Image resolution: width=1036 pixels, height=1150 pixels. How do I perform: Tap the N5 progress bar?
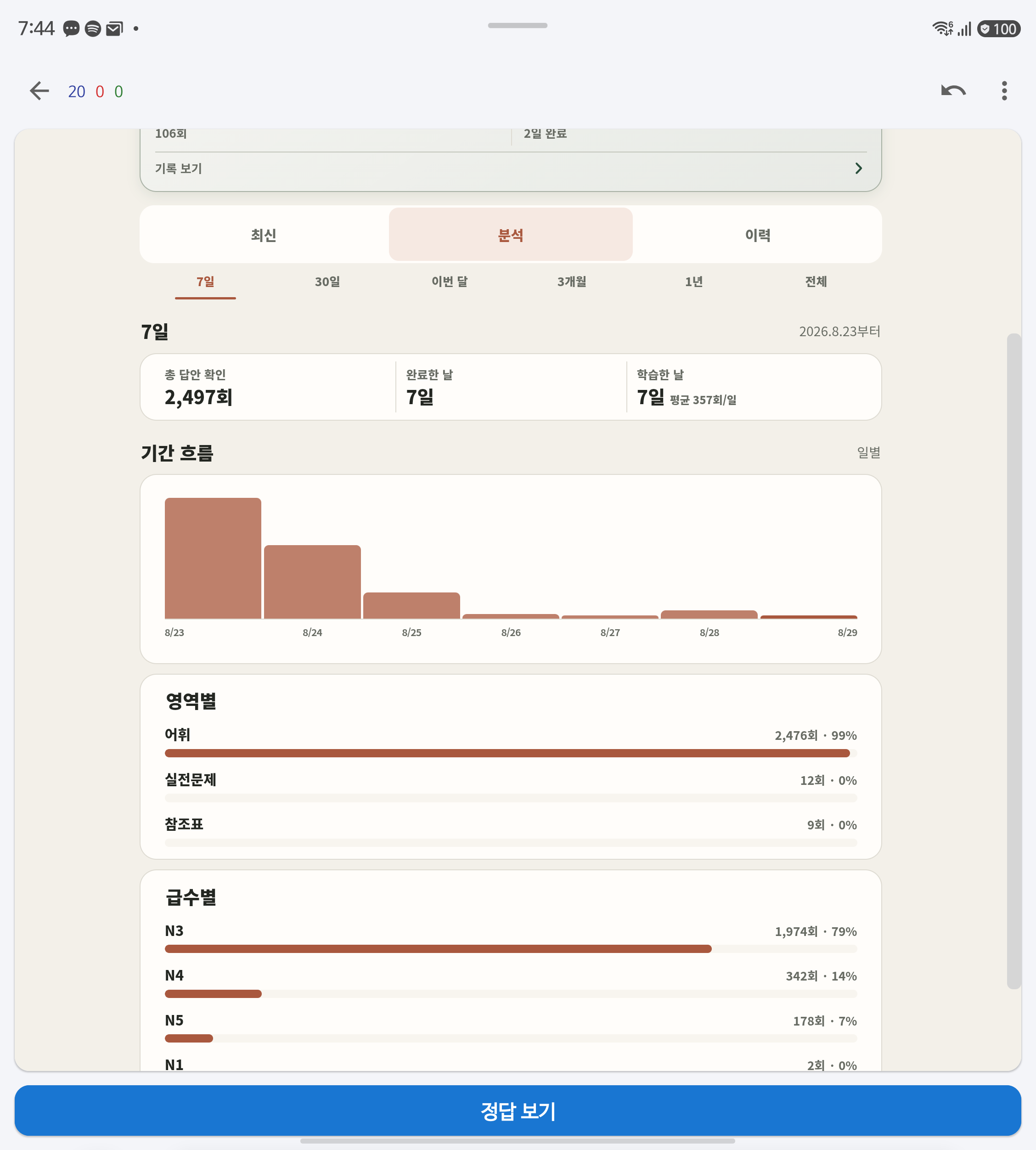coord(511,1039)
